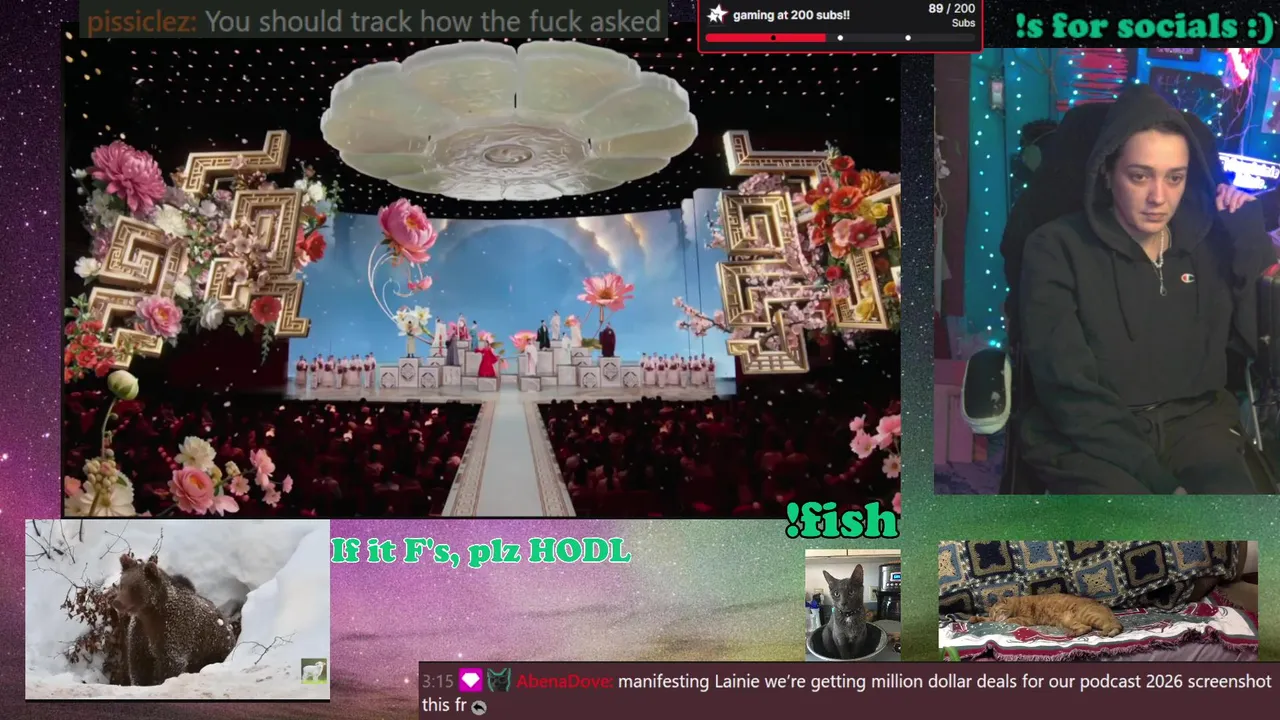Screen dimensions: 1280x720
Task: Click the 'If it F's, plz HODL' caption
Action: (481, 550)
